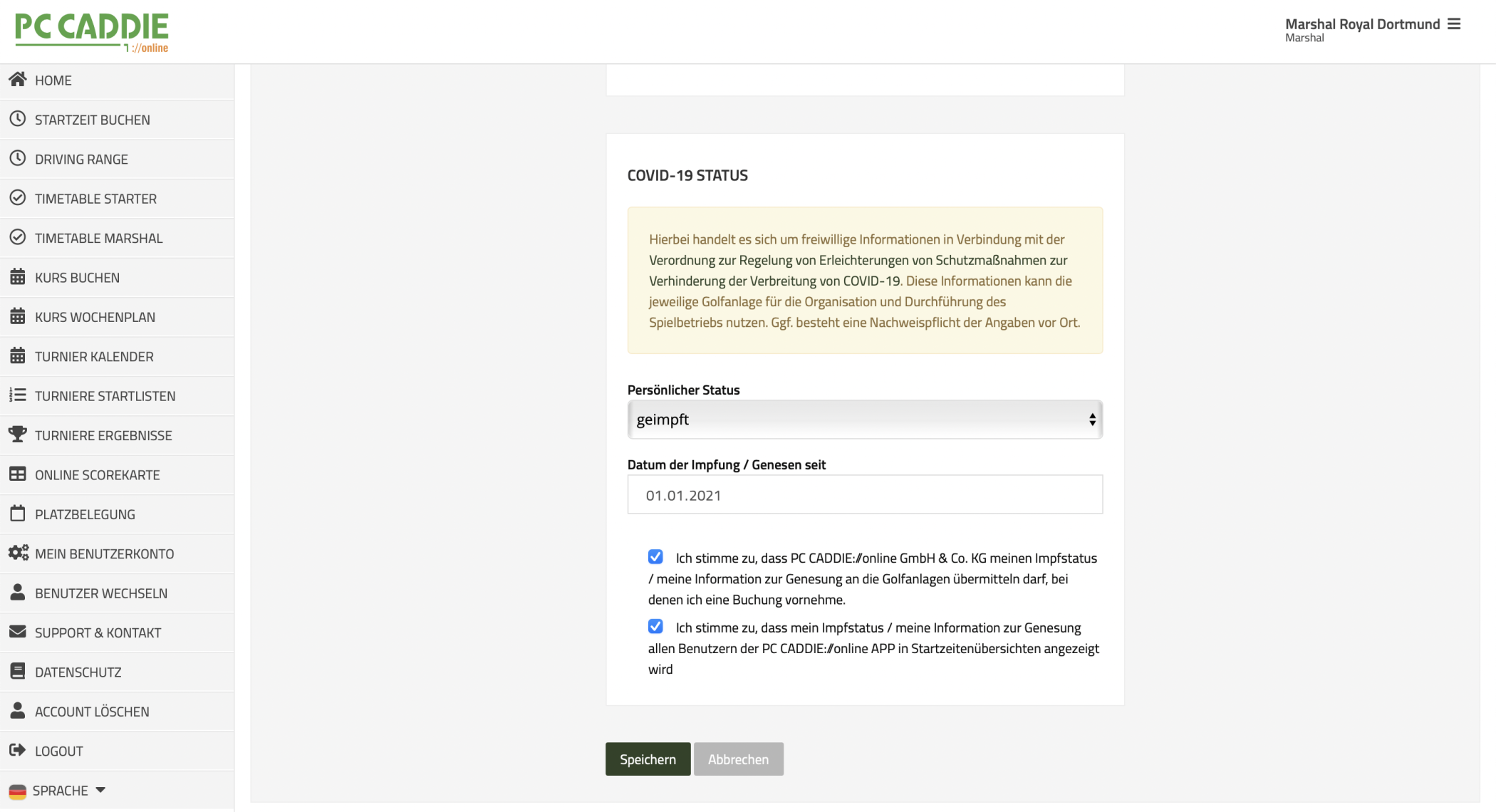Viewport: 1496px width, 812px height.
Task: Click the clock icon beside Startzeit Buchen
Action: pos(18,119)
